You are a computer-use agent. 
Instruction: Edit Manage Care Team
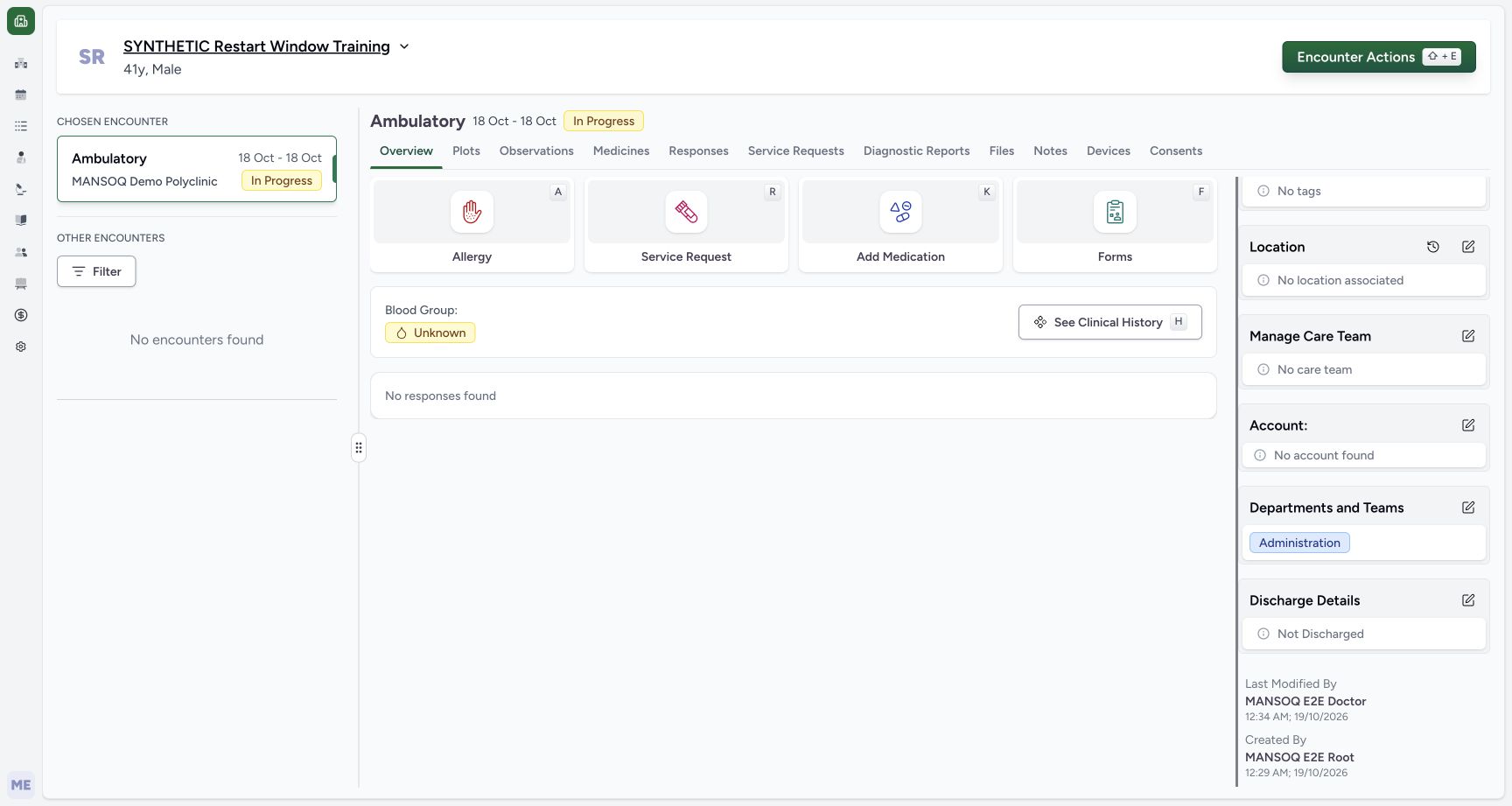(1468, 336)
